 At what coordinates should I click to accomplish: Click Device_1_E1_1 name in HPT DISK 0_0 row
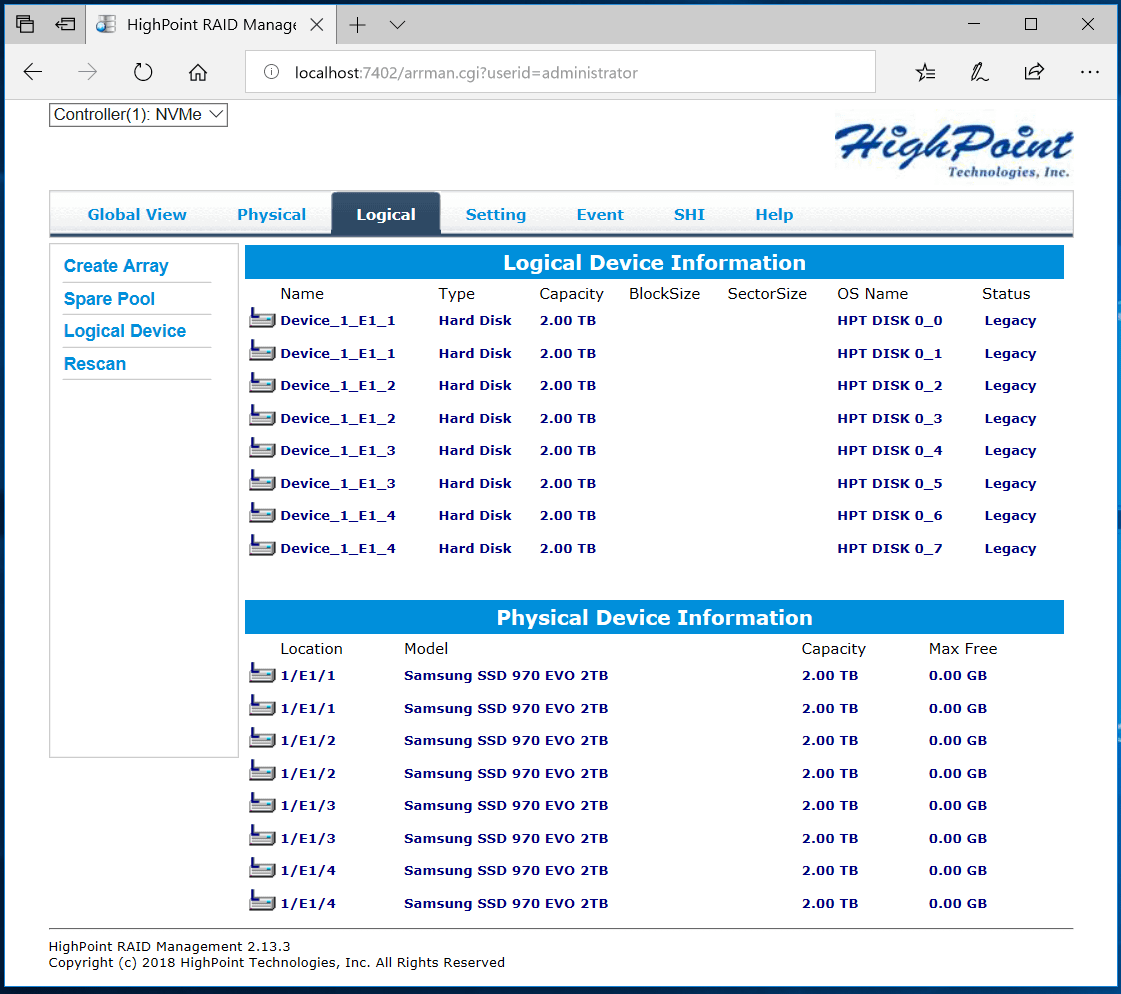337,320
